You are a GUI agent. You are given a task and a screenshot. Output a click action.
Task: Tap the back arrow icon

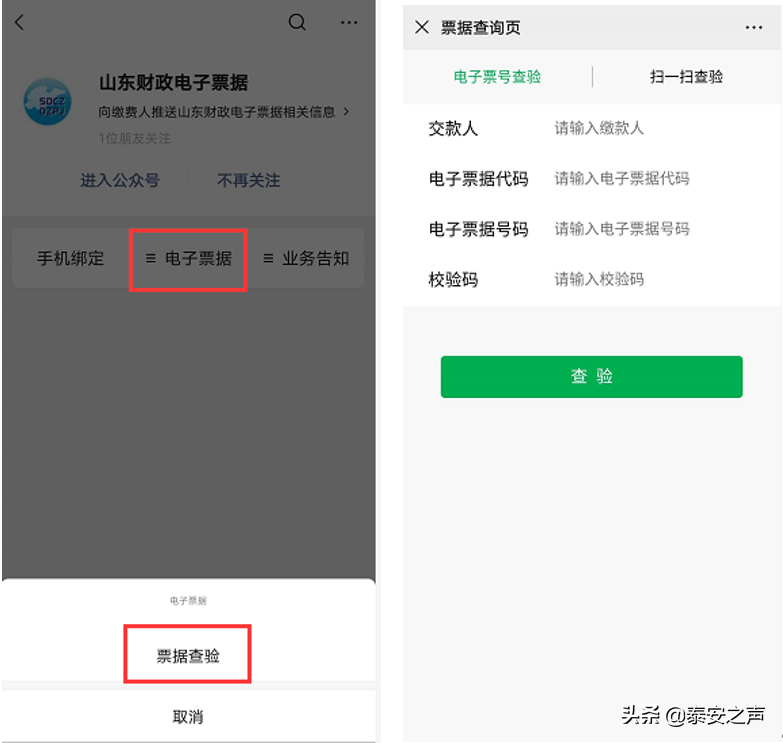coord(19,22)
